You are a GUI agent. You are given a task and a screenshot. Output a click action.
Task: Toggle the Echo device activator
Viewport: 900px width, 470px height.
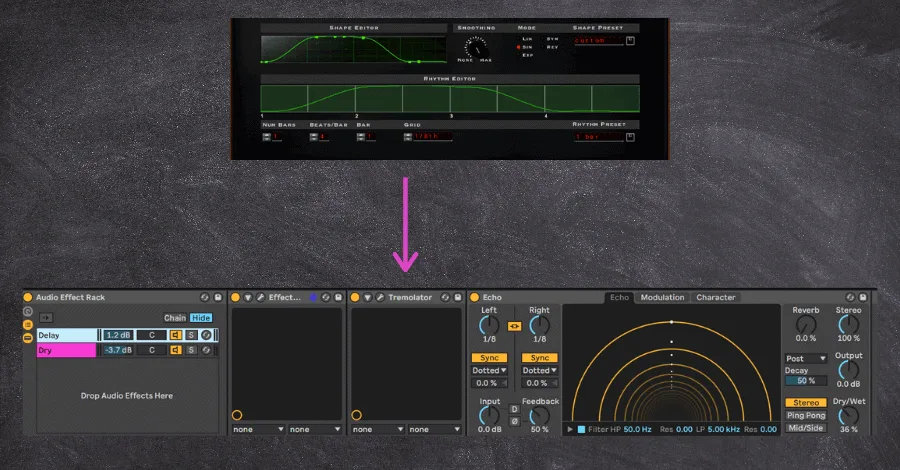(475, 297)
